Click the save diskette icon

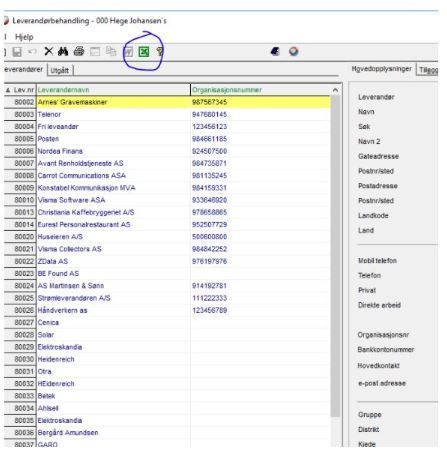[x=17, y=52]
